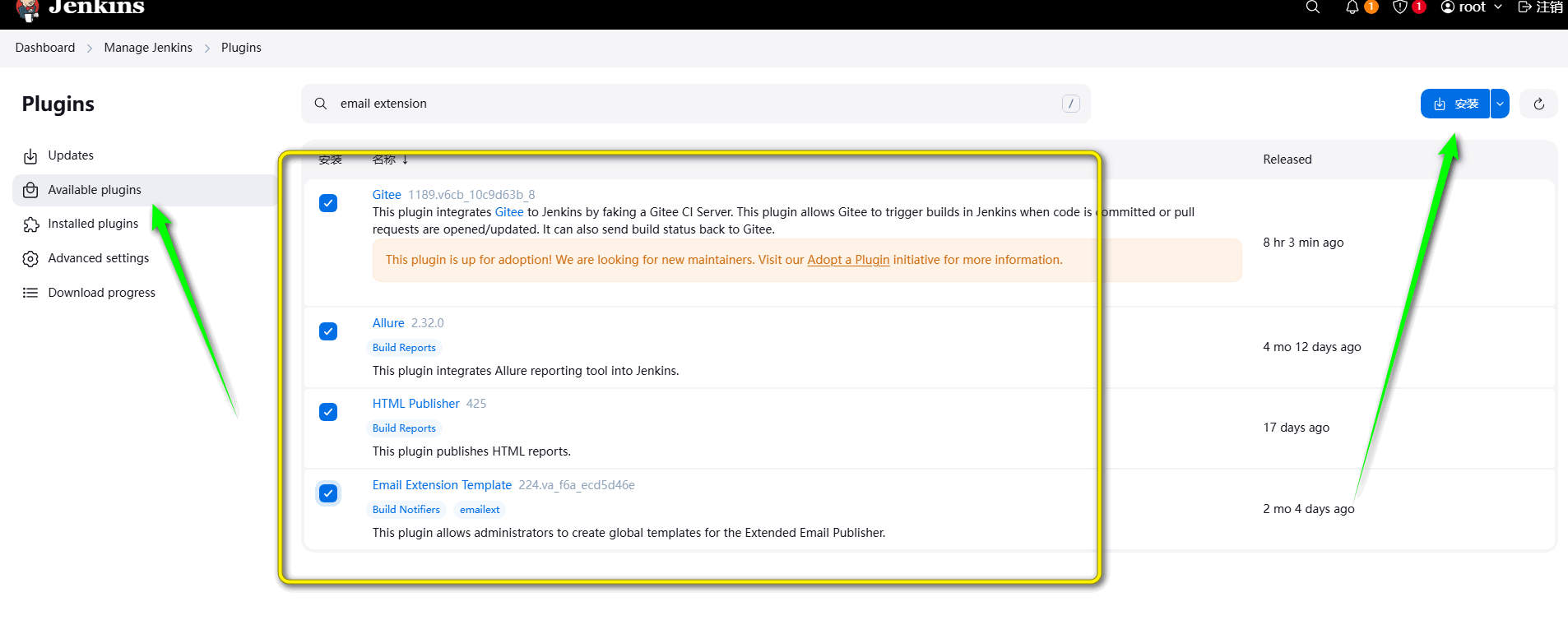The width and height of the screenshot is (1568, 620).
Task: Click the emailext tag
Action: (x=480, y=510)
